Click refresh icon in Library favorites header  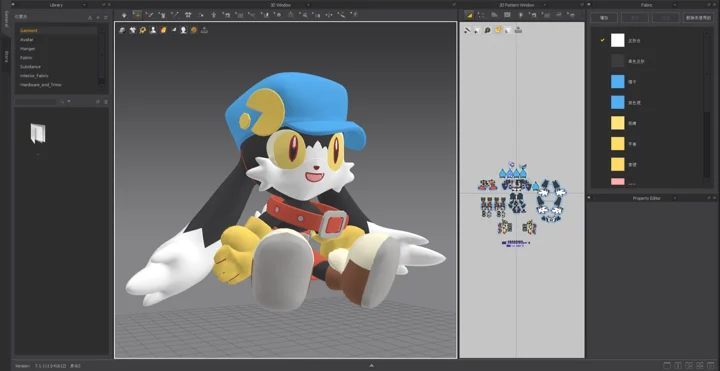(106, 17)
